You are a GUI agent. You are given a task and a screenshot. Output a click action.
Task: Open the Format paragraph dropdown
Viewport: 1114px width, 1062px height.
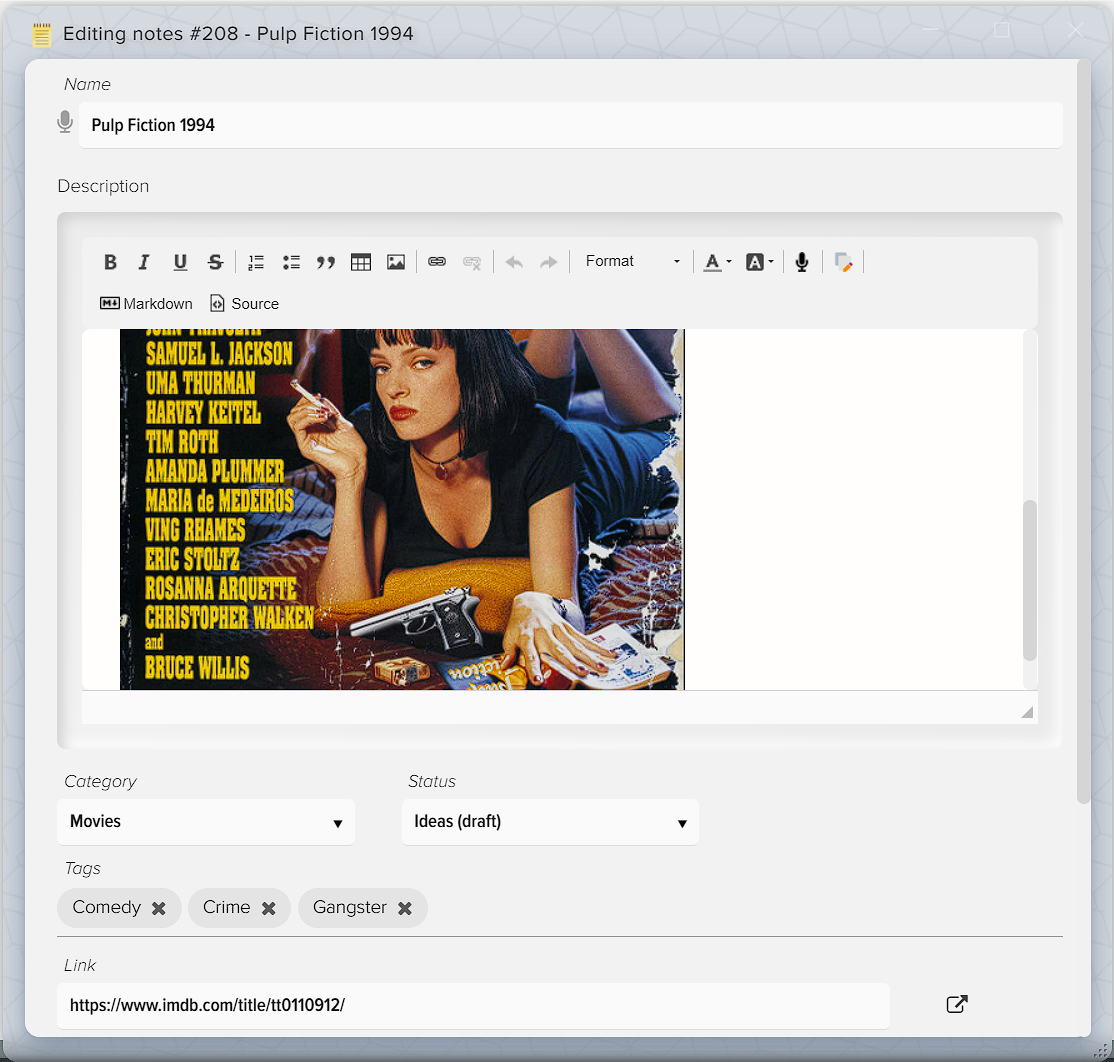click(x=632, y=261)
